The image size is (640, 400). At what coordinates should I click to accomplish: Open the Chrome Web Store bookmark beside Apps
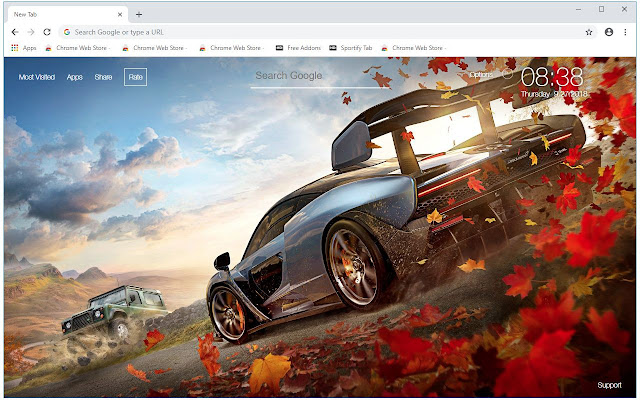coord(77,48)
